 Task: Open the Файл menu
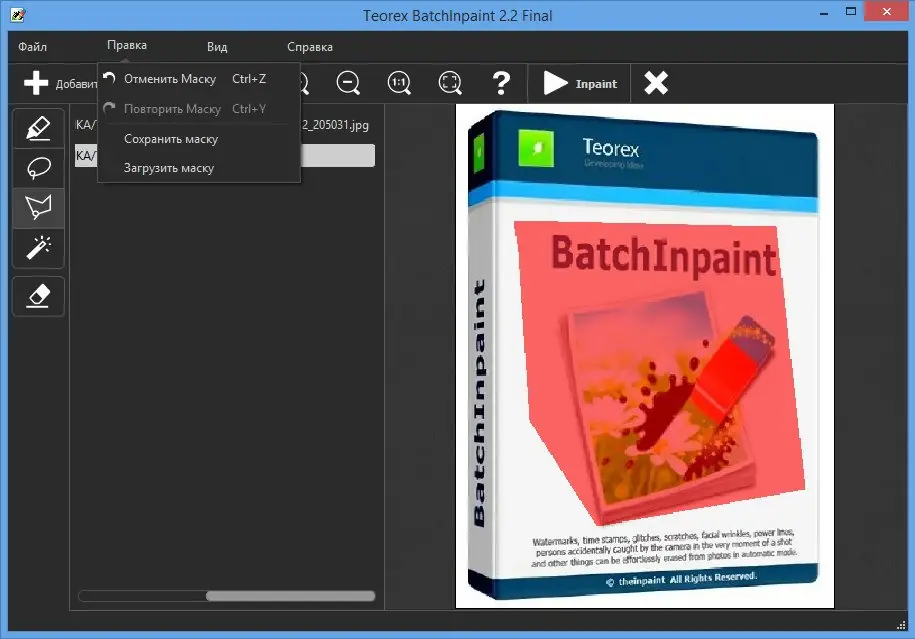pos(32,47)
